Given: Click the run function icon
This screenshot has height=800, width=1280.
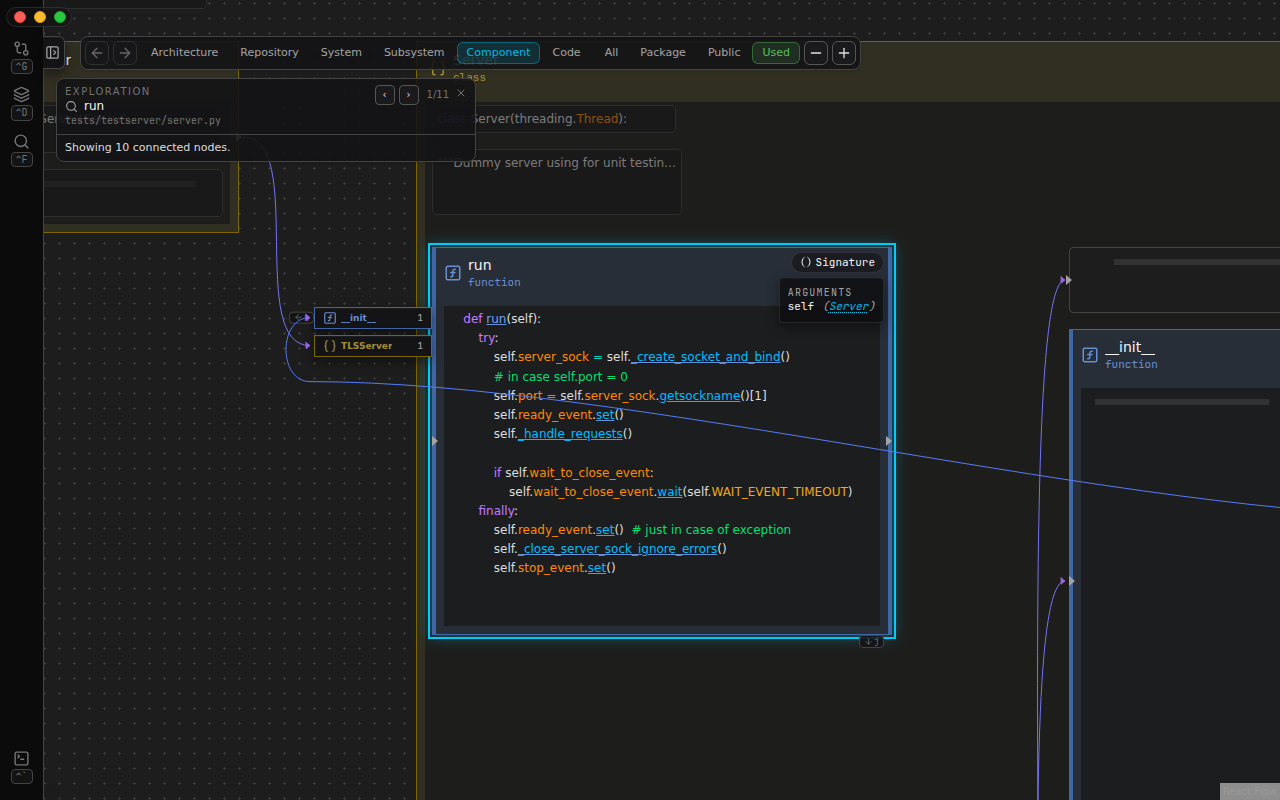Looking at the screenshot, I should tap(453, 272).
